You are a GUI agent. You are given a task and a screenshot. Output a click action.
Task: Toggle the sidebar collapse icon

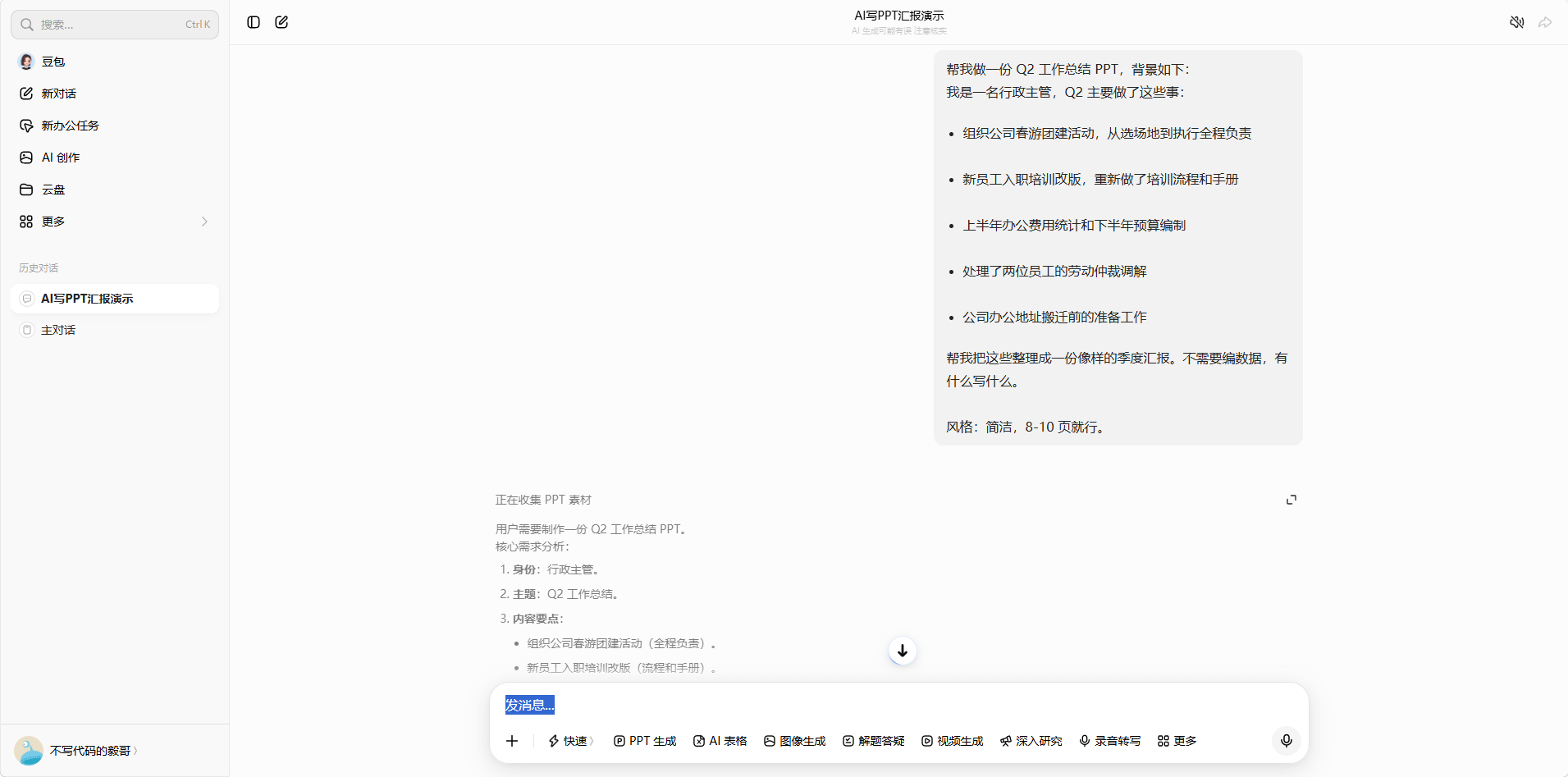254,22
